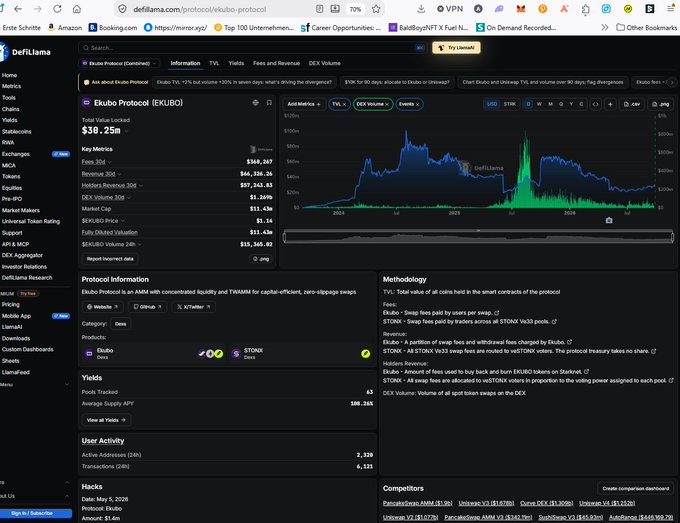
Task: Open the Uniswap V3 competitor link
Action: pyautogui.click(x=486, y=503)
